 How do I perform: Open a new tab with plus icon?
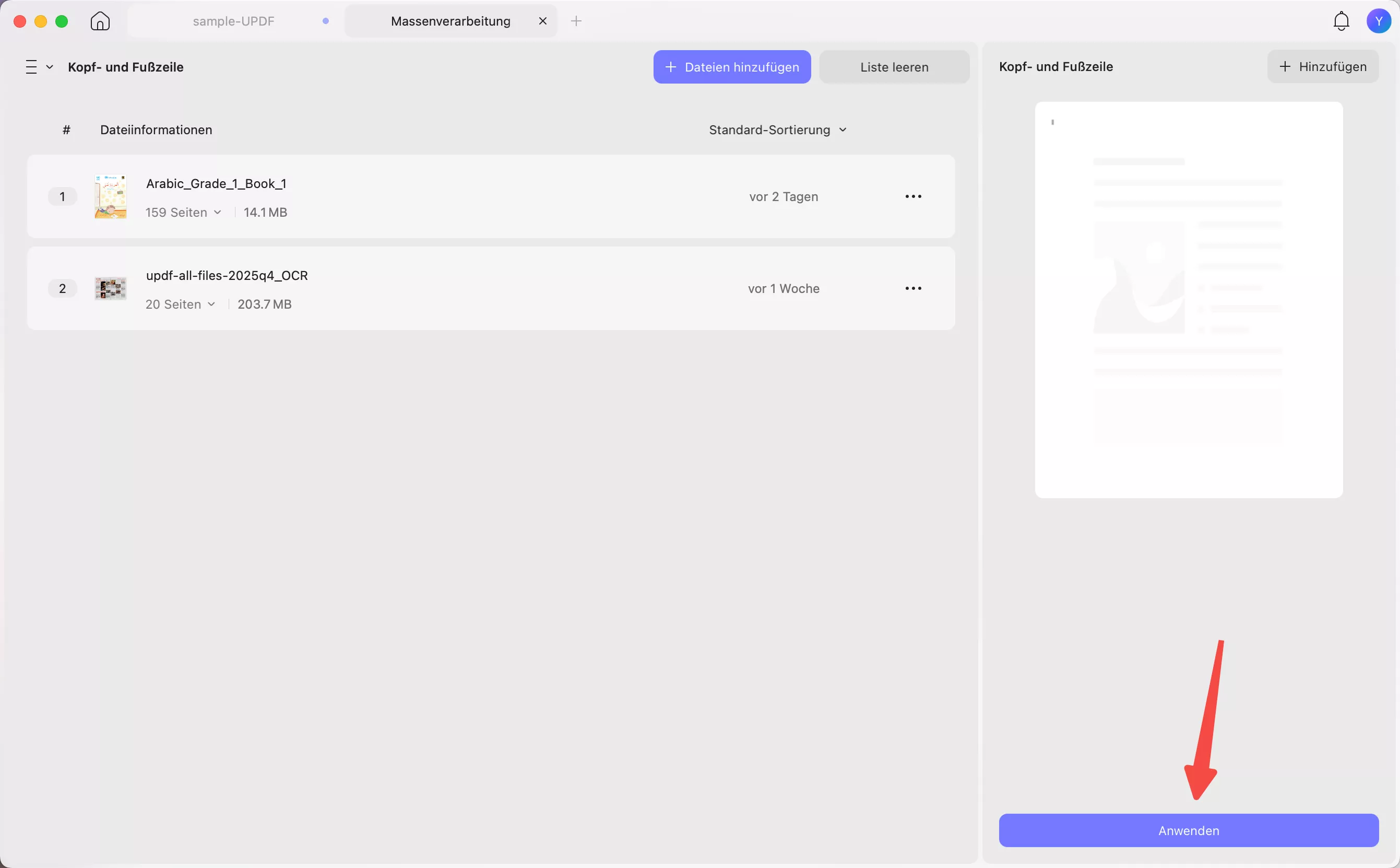point(576,21)
